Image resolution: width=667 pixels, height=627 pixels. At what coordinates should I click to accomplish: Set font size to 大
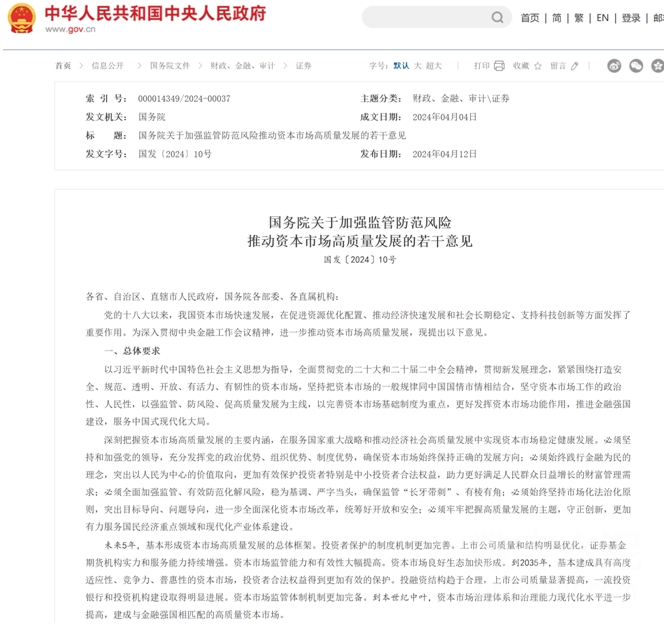[418, 66]
